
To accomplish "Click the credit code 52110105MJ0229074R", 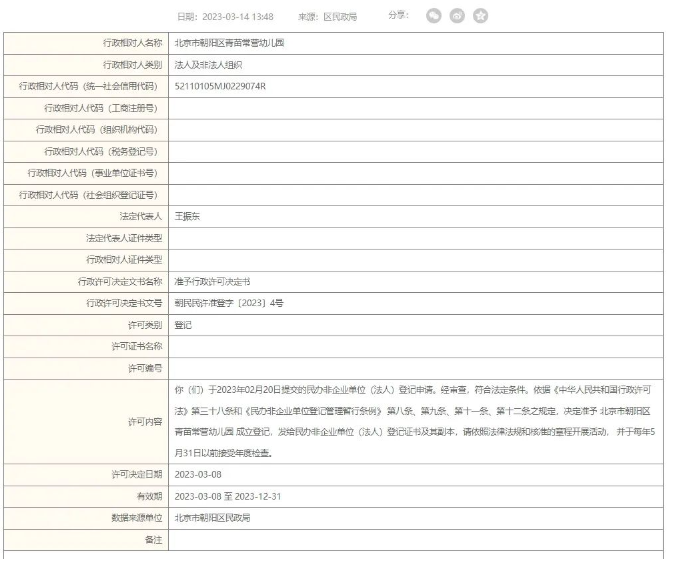I will tap(220, 86).
